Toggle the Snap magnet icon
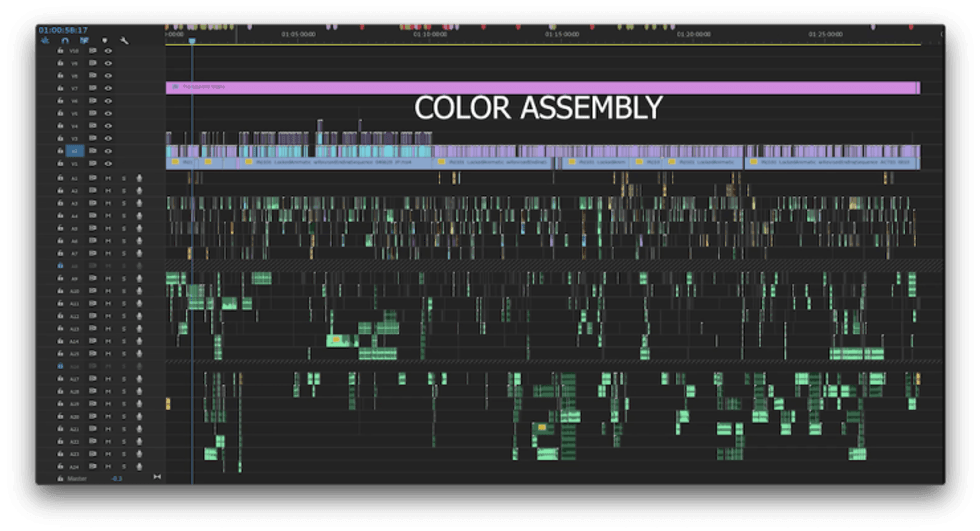The image size is (980, 531). point(65,41)
